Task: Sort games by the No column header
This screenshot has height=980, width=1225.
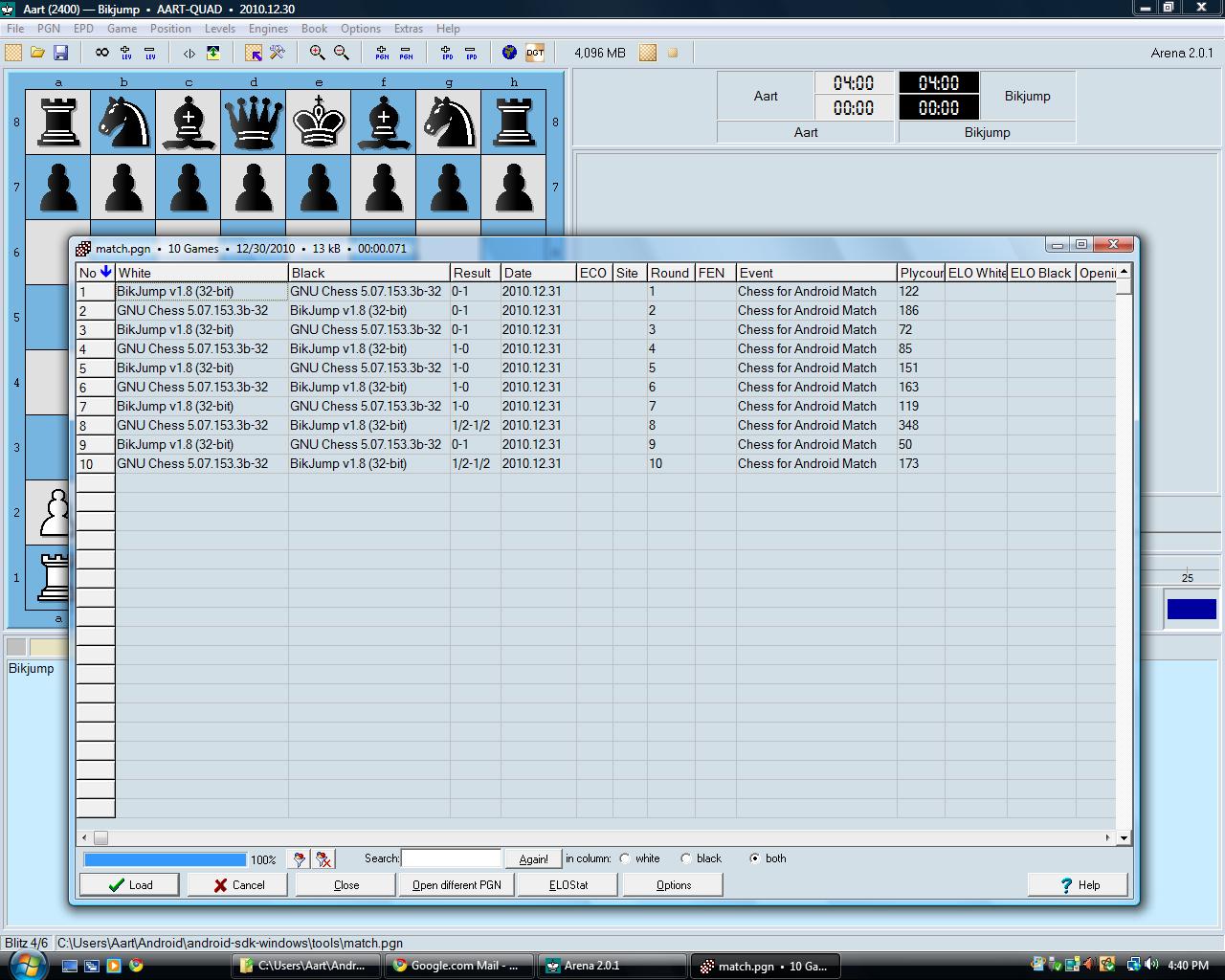Action: [96, 273]
